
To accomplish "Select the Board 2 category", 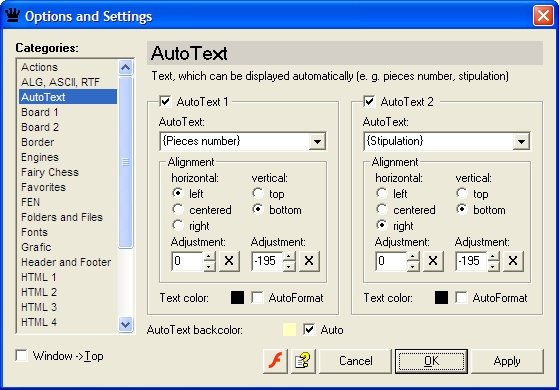I will 68,127.
